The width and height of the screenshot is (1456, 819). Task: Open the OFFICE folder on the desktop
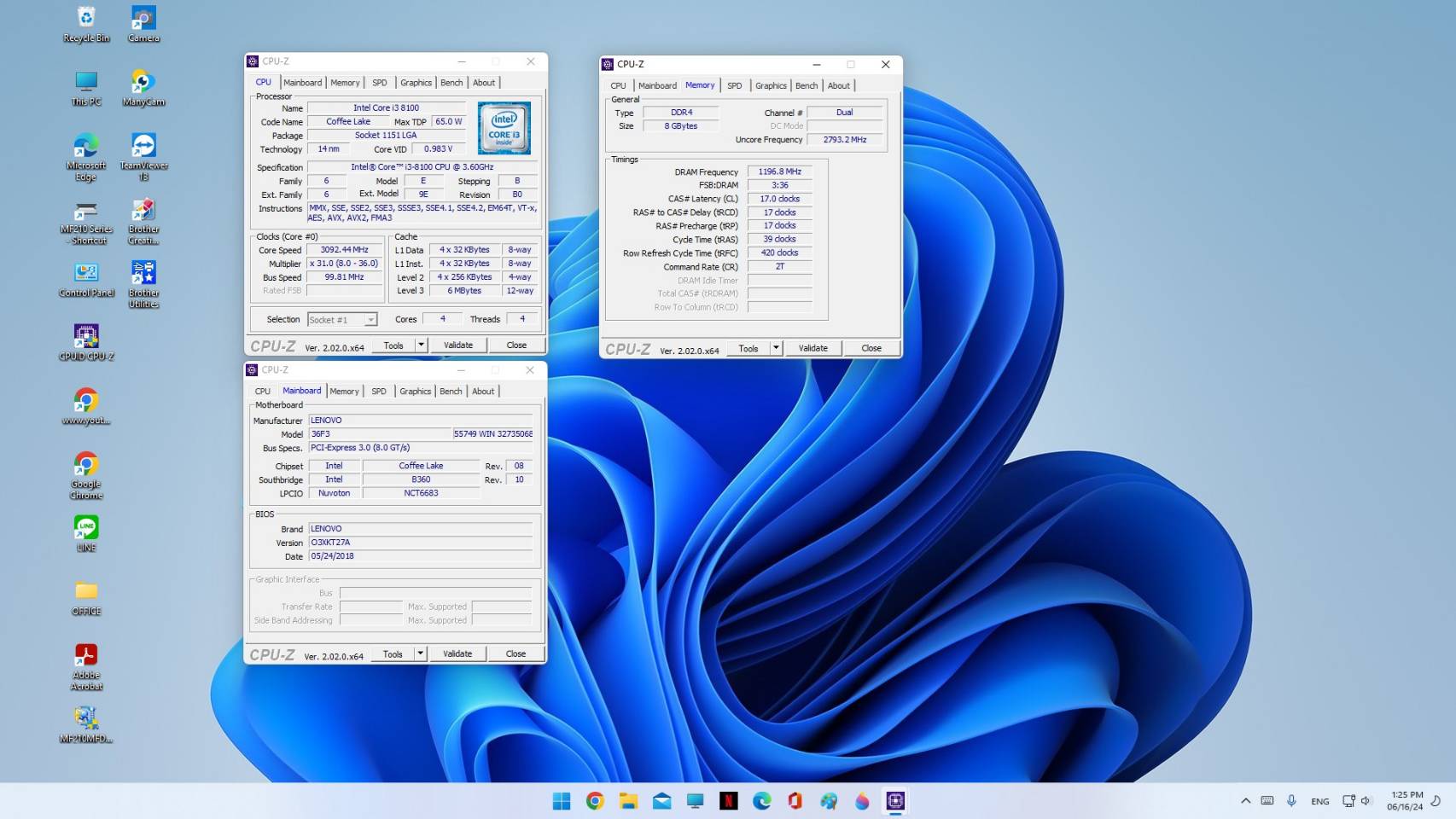point(86,597)
